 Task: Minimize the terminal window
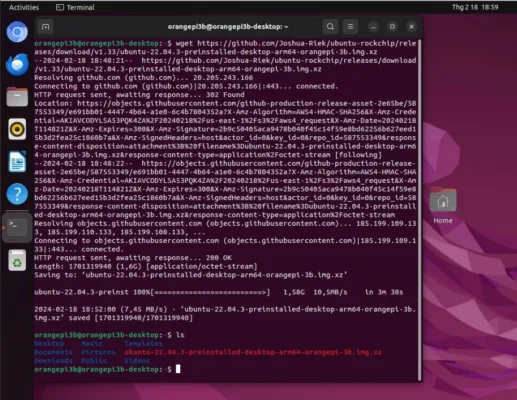click(x=373, y=27)
